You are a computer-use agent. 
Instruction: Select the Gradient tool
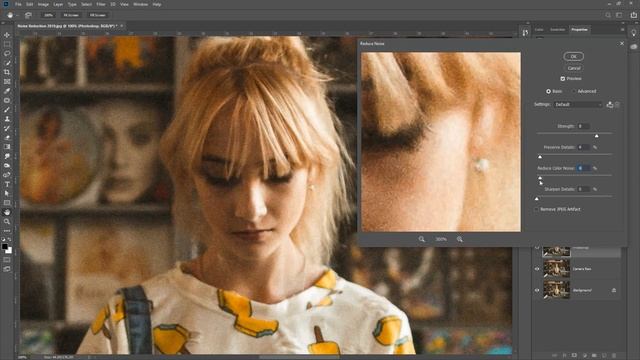7,147
